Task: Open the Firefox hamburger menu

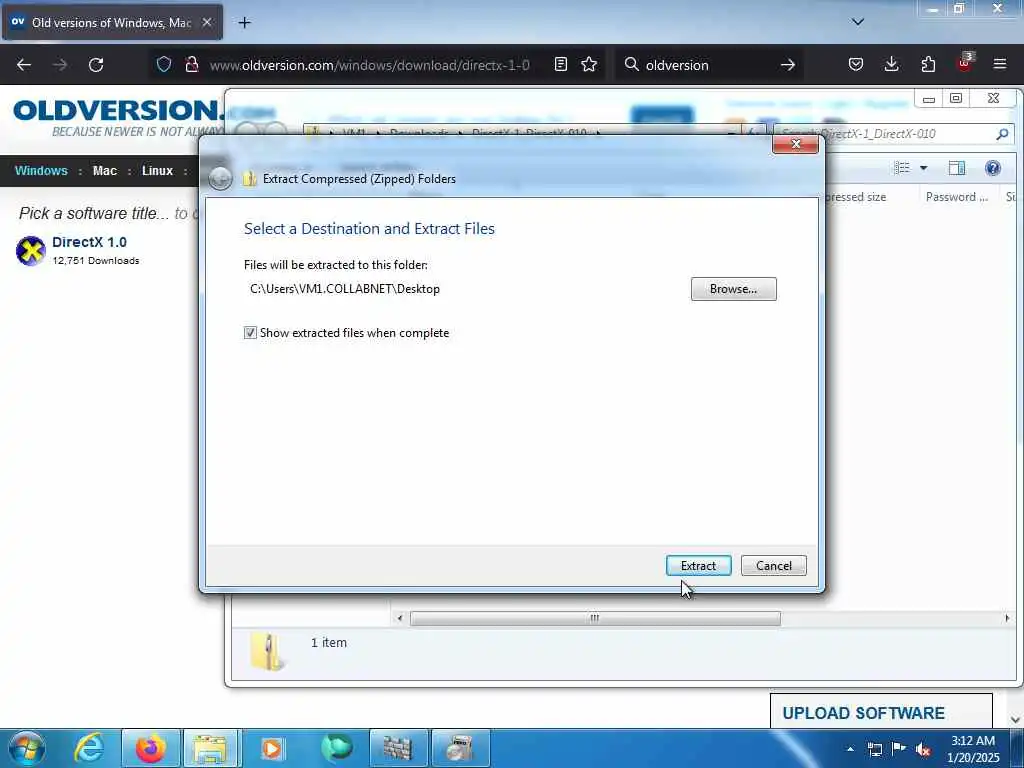Action: coord(1000,64)
